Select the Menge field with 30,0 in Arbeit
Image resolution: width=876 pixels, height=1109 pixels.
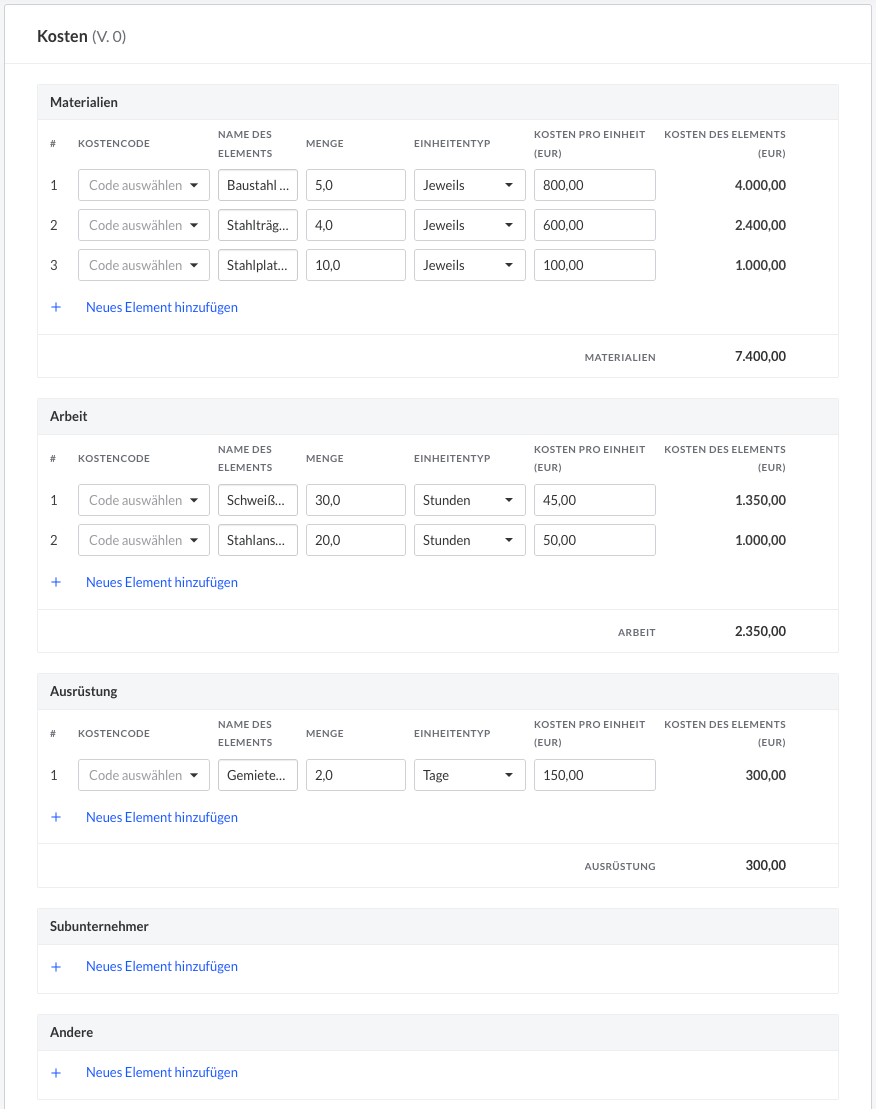[355, 500]
